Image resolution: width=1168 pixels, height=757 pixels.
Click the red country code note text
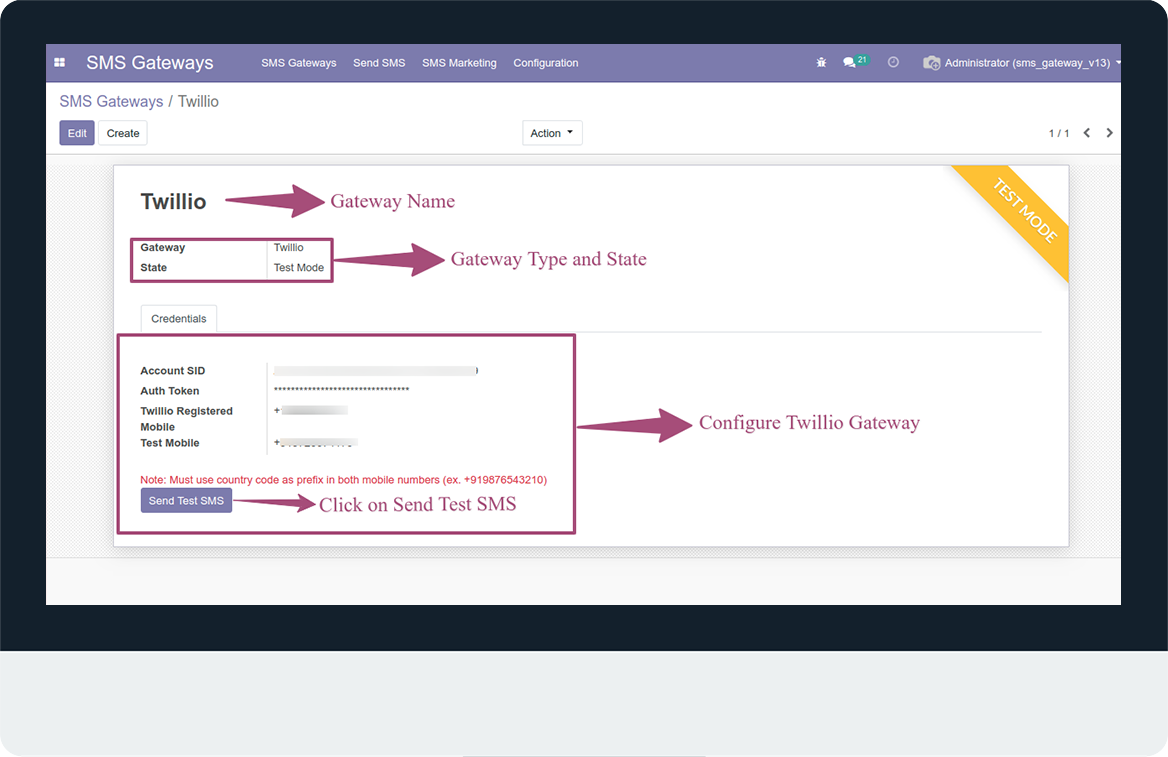[x=343, y=480]
